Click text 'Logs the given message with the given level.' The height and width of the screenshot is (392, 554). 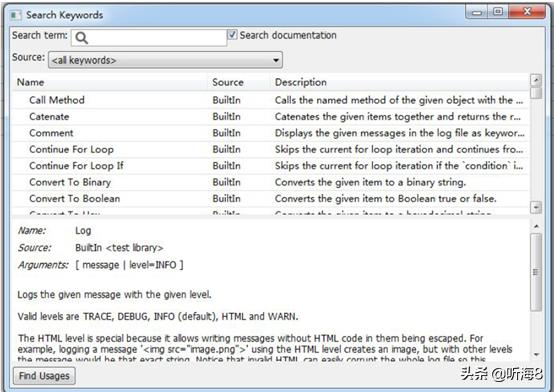tap(114, 294)
